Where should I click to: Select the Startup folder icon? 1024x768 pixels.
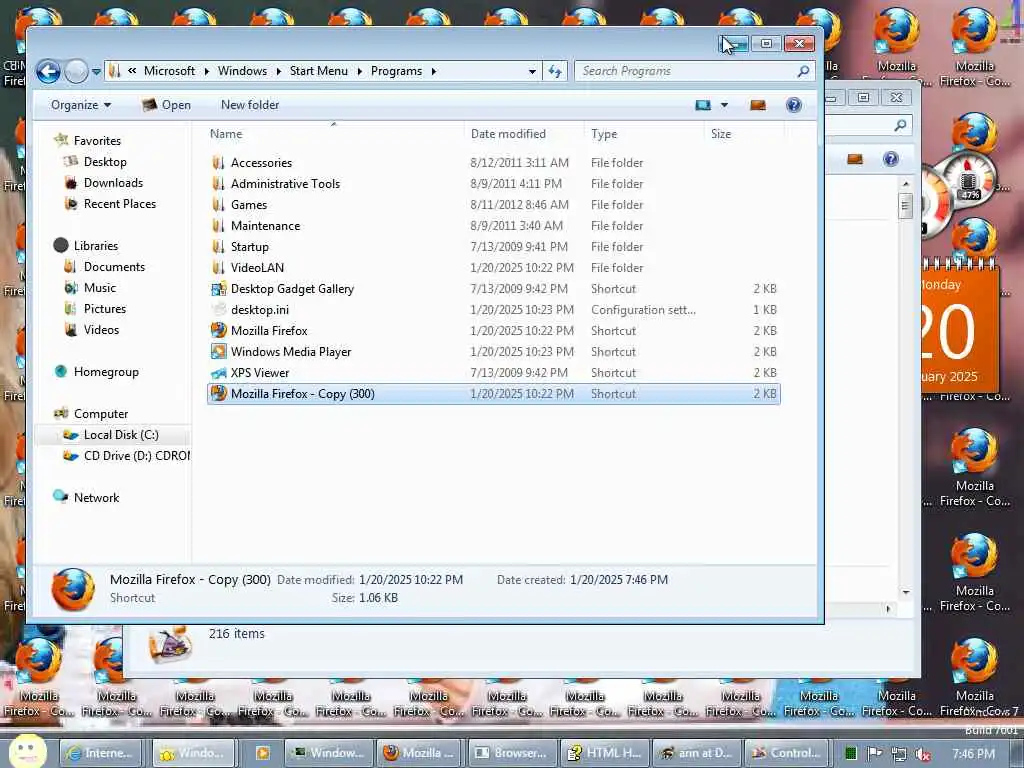coord(219,246)
